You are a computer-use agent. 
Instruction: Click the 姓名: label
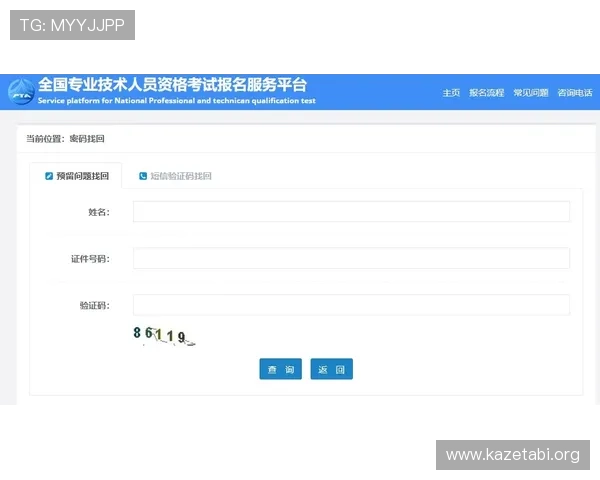pos(99,212)
